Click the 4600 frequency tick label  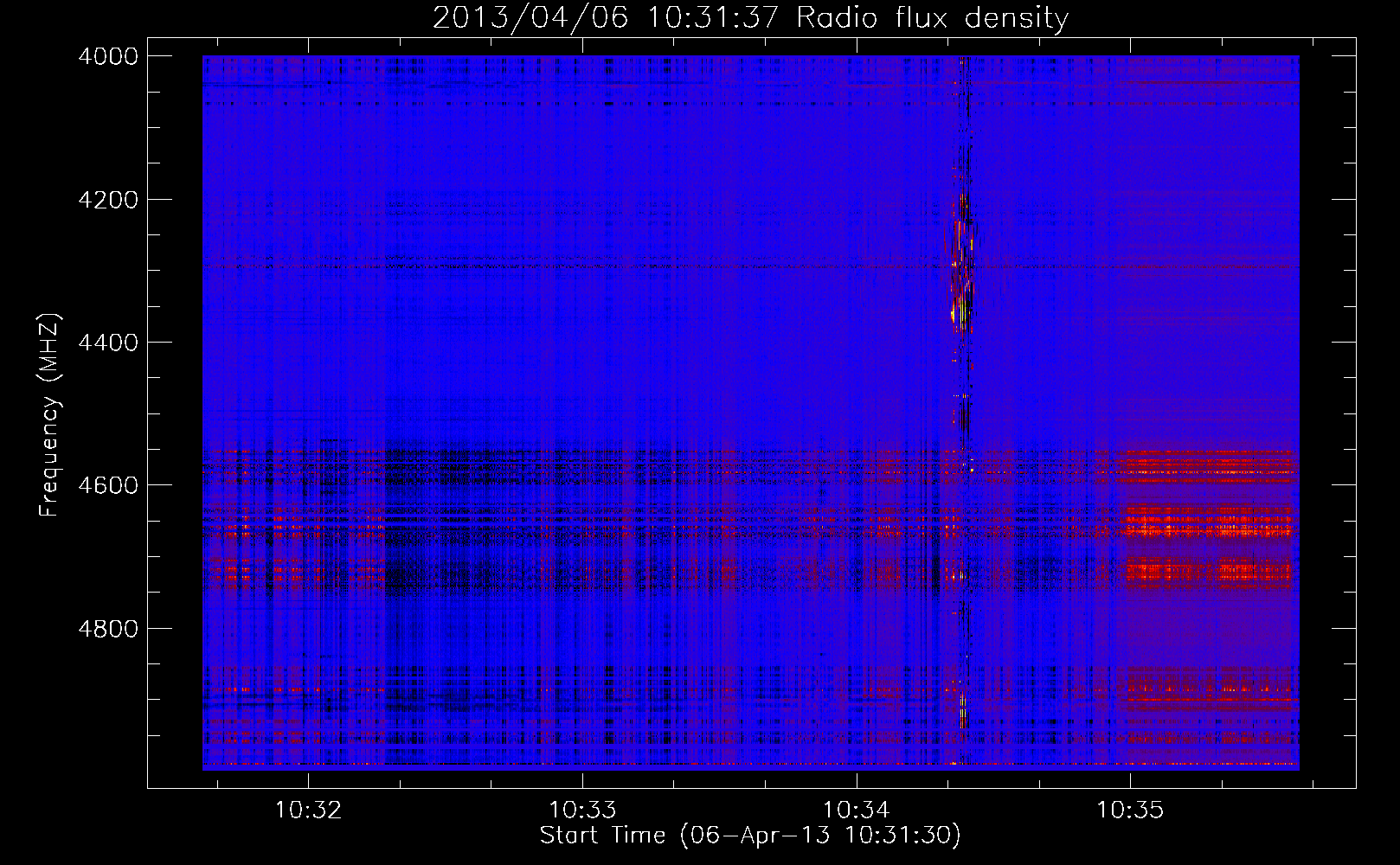pyautogui.click(x=108, y=485)
